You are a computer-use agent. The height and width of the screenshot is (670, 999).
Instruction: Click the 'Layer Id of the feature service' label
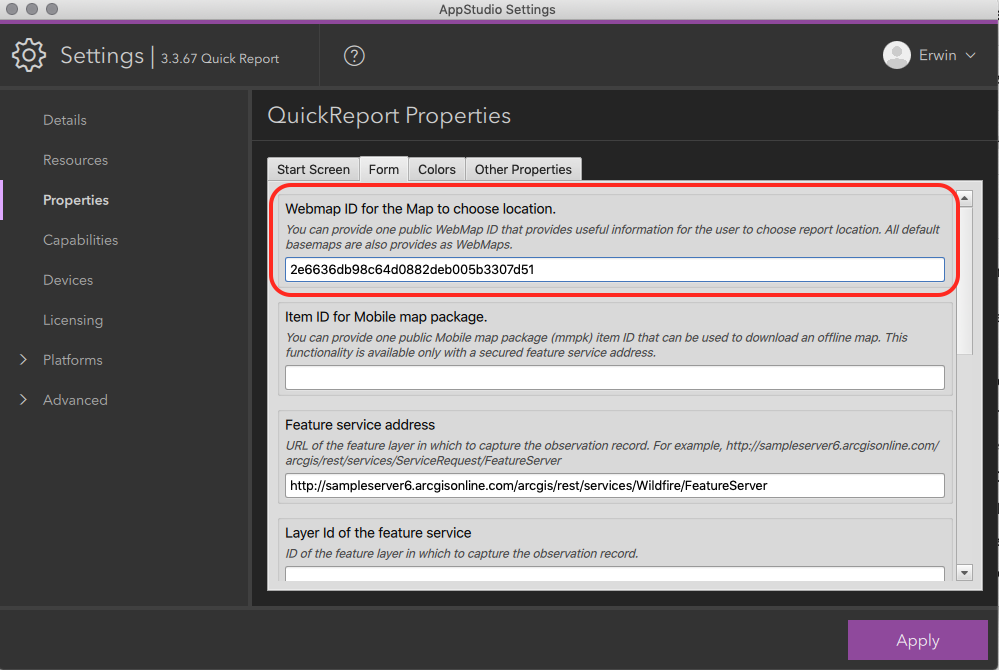pyautogui.click(x=378, y=533)
